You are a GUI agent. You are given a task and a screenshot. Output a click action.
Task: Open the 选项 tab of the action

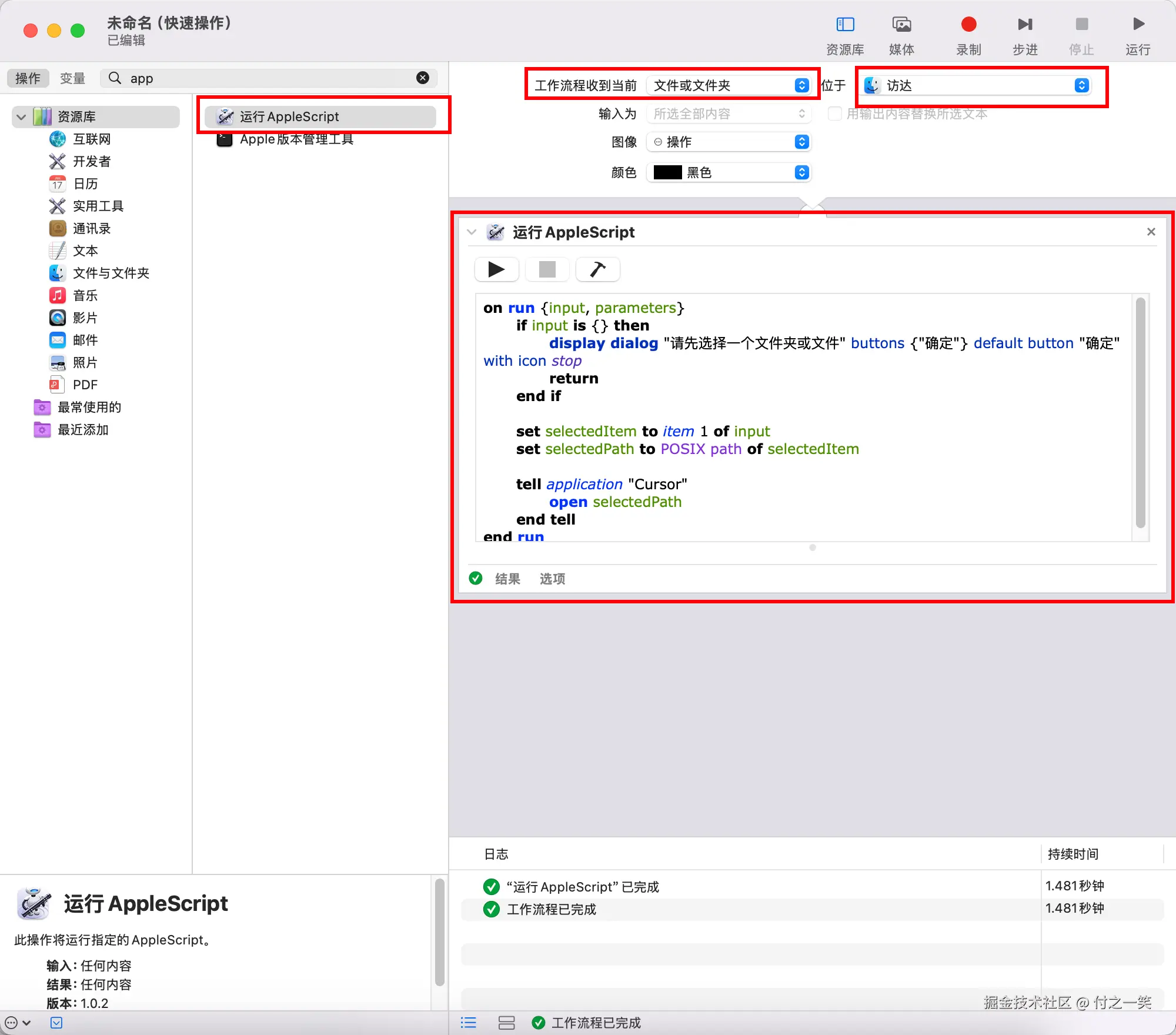point(552,579)
